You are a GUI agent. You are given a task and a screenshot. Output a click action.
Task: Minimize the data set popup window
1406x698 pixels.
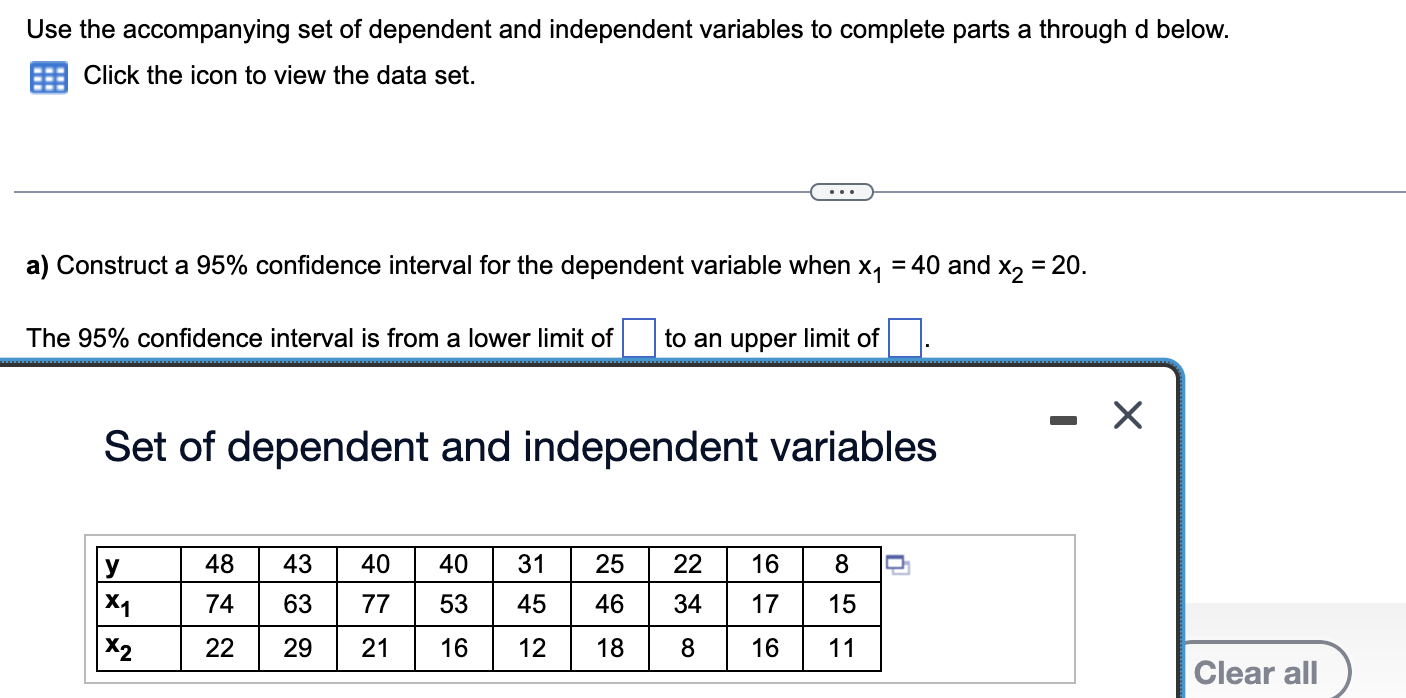tap(1063, 419)
